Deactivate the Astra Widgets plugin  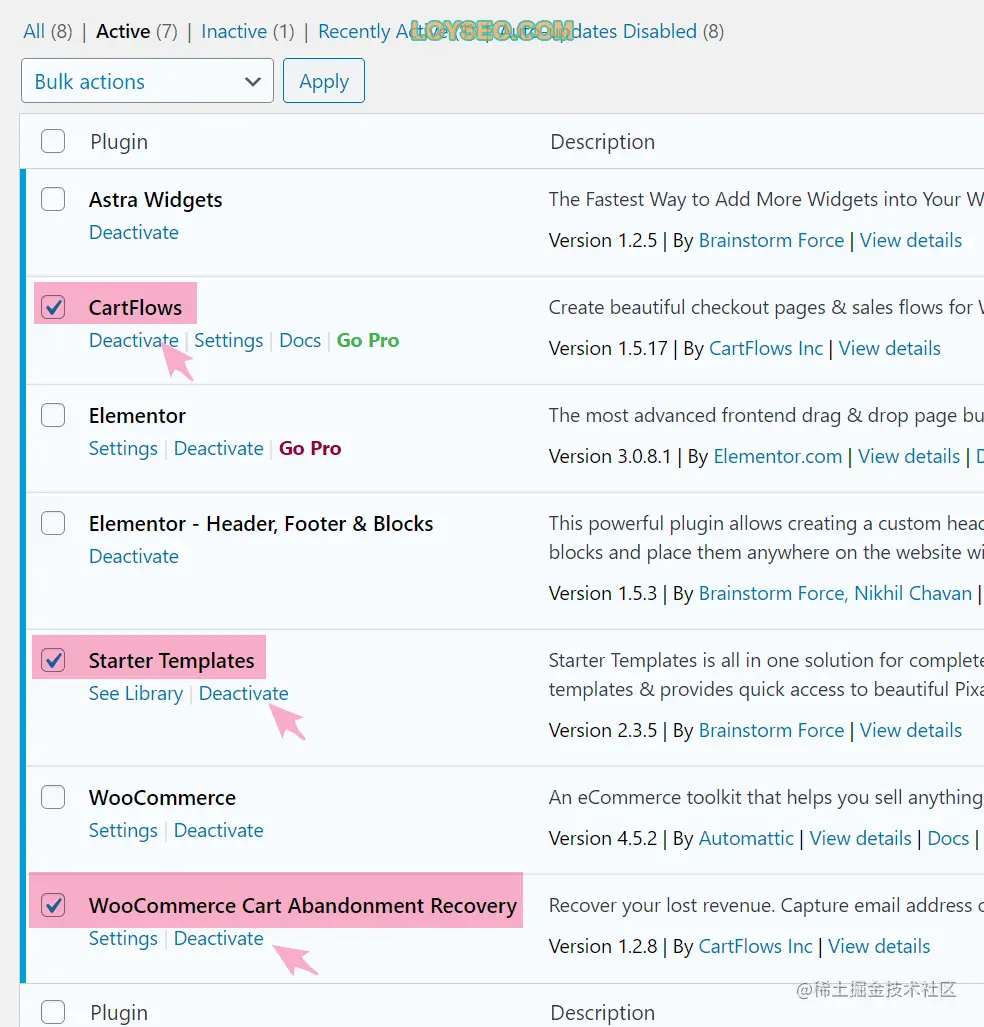pos(134,232)
